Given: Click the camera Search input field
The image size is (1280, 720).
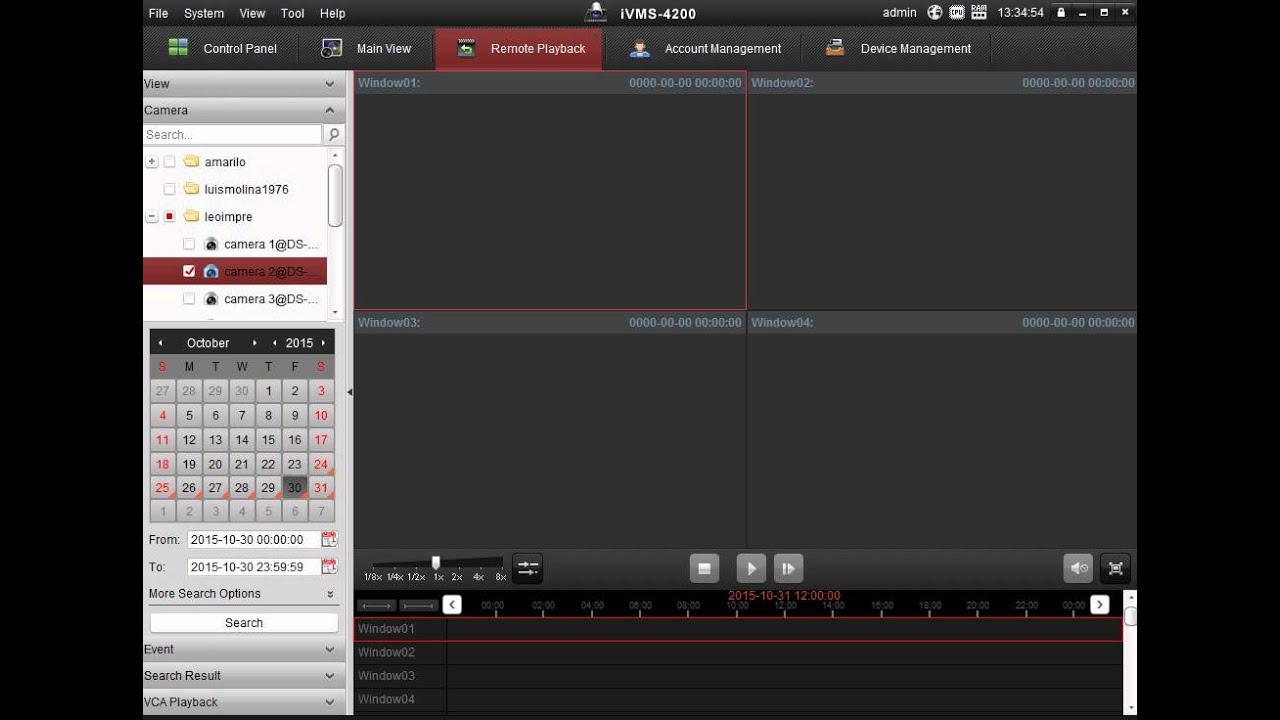Looking at the screenshot, I should [233, 134].
